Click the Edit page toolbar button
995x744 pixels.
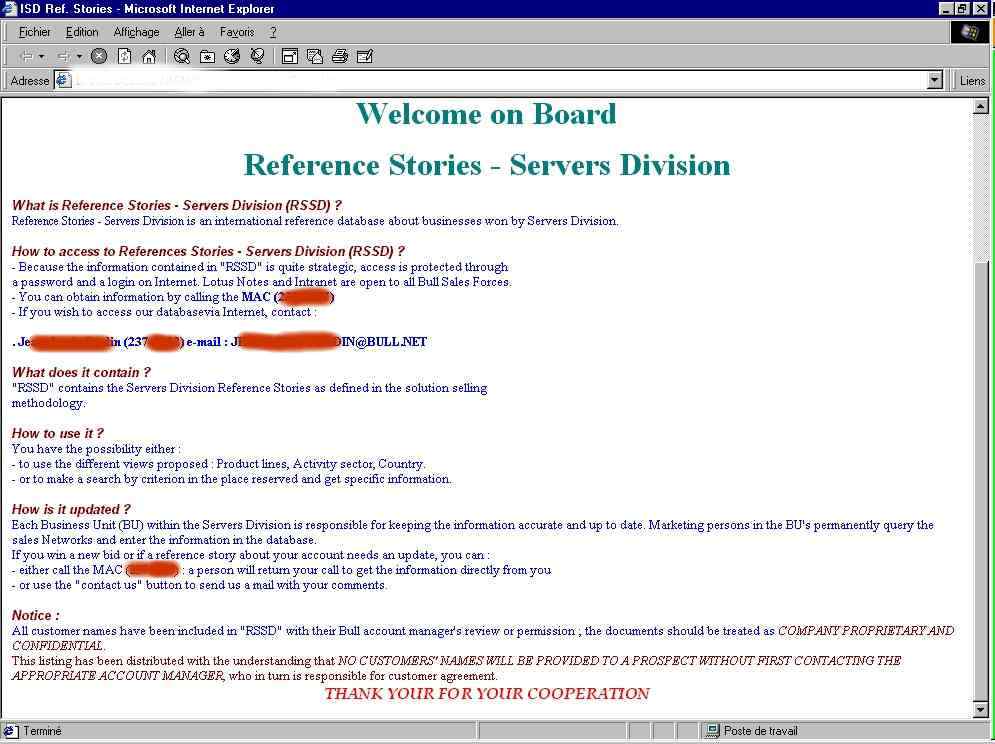[365, 56]
